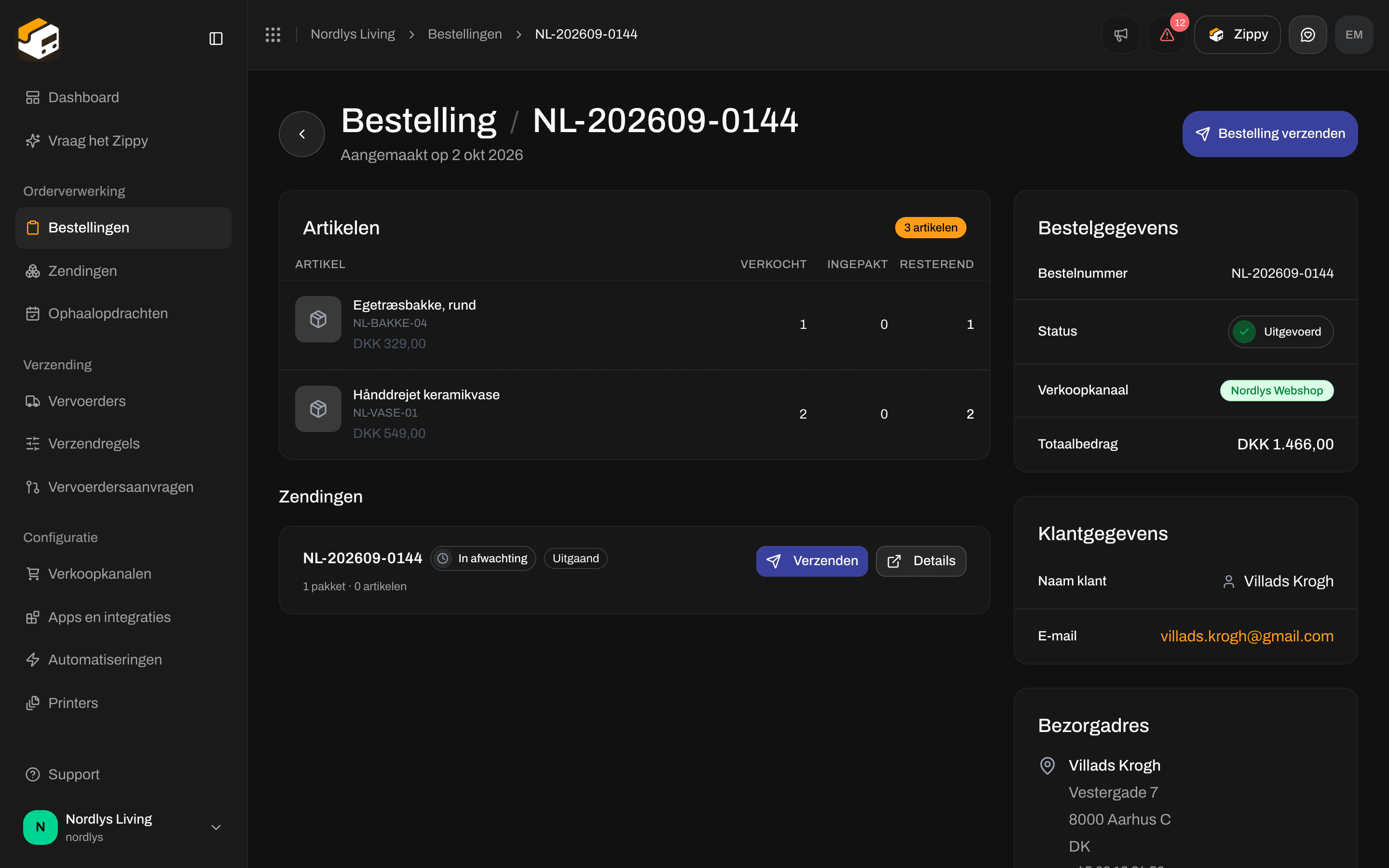Click the Verzendregels sliders icon
The height and width of the screenshot is (868, 1389).
pos(33,444)
